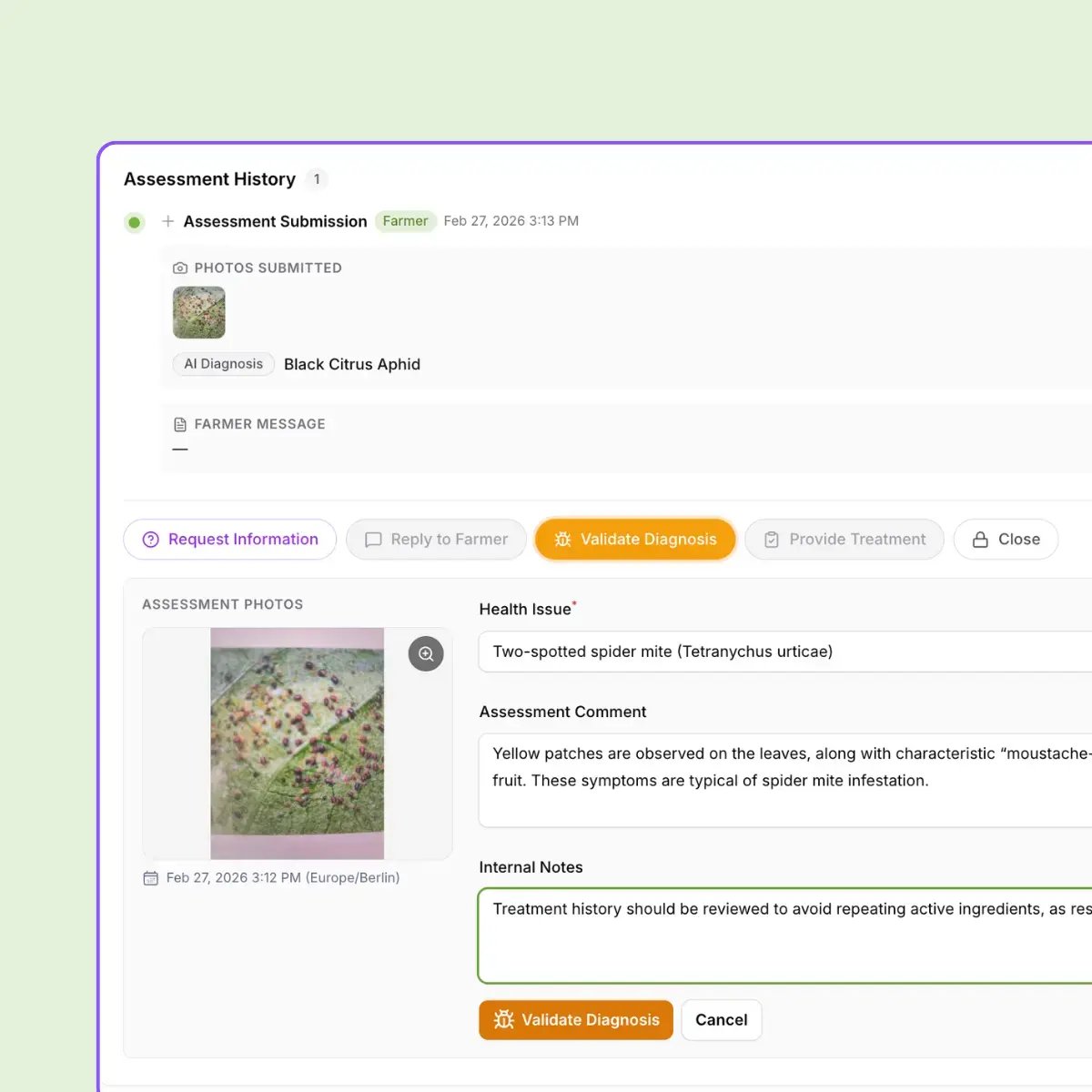
Task: Cancel the diagnosis validation form
Action: point(721,1020)
